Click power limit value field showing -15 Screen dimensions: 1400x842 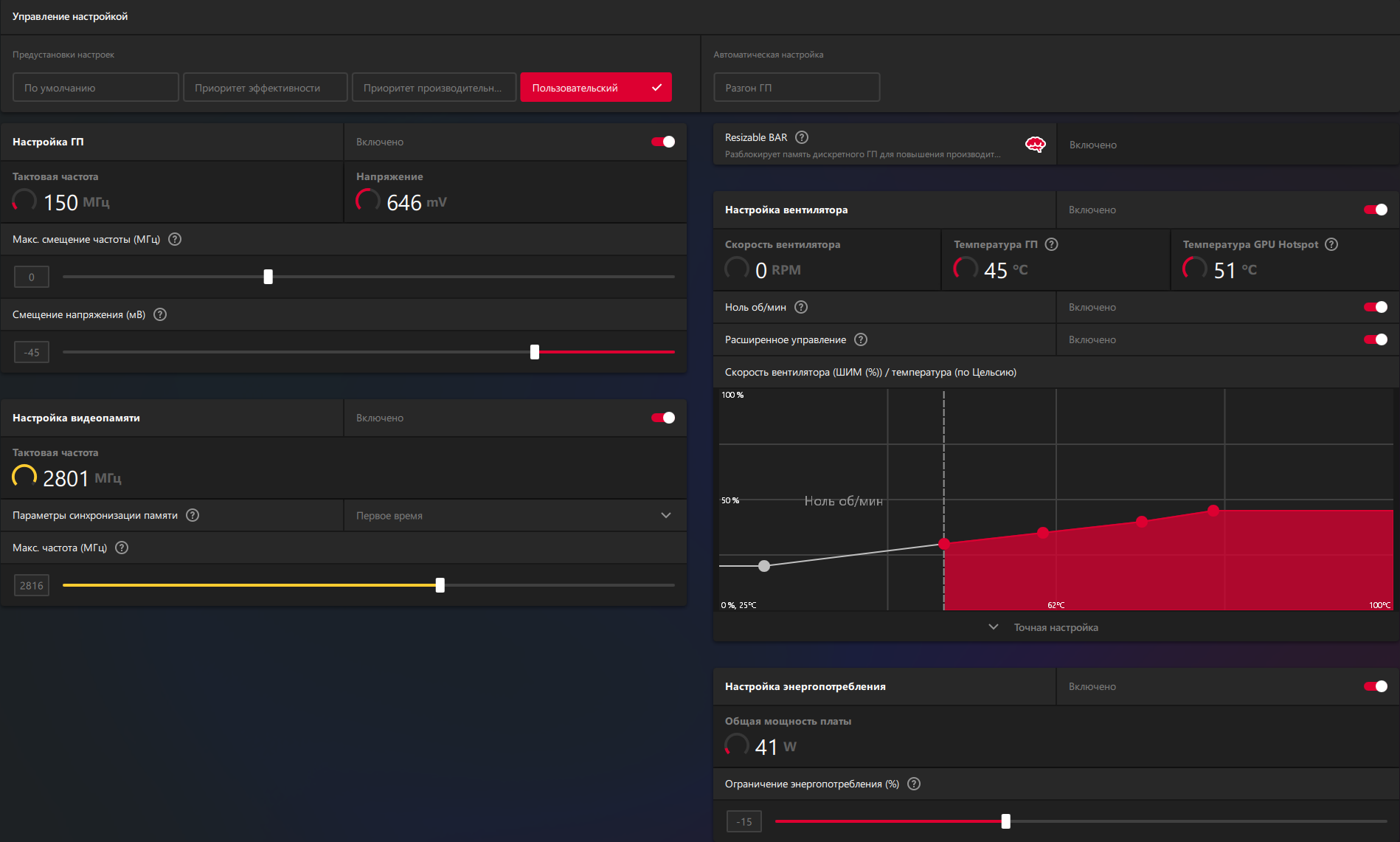click(x=744, y=821)
